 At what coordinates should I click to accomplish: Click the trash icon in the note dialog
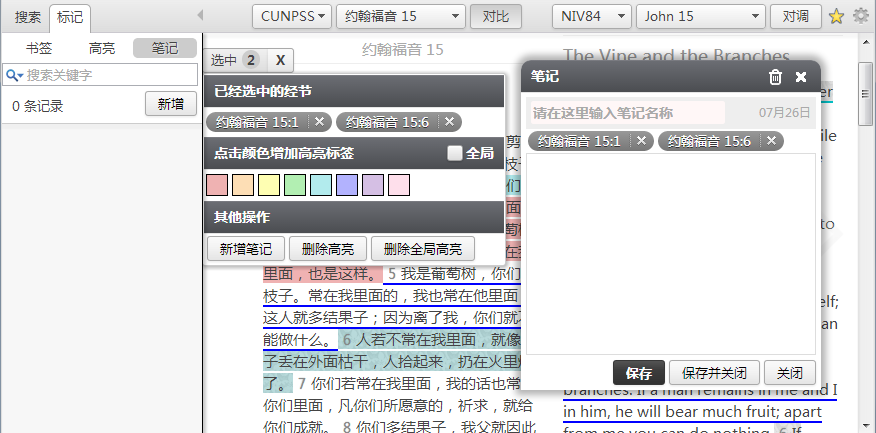(x=775, y=77)
